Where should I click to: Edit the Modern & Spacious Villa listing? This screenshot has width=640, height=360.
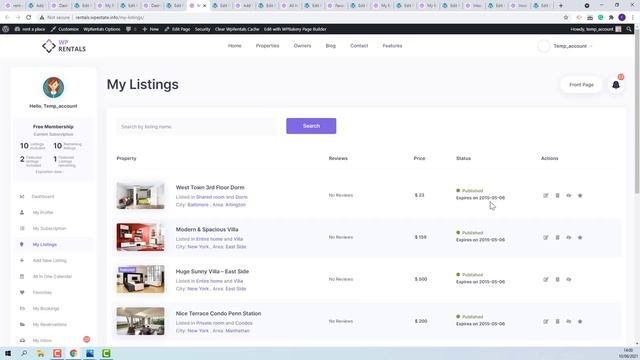click(x=546, y=238)
